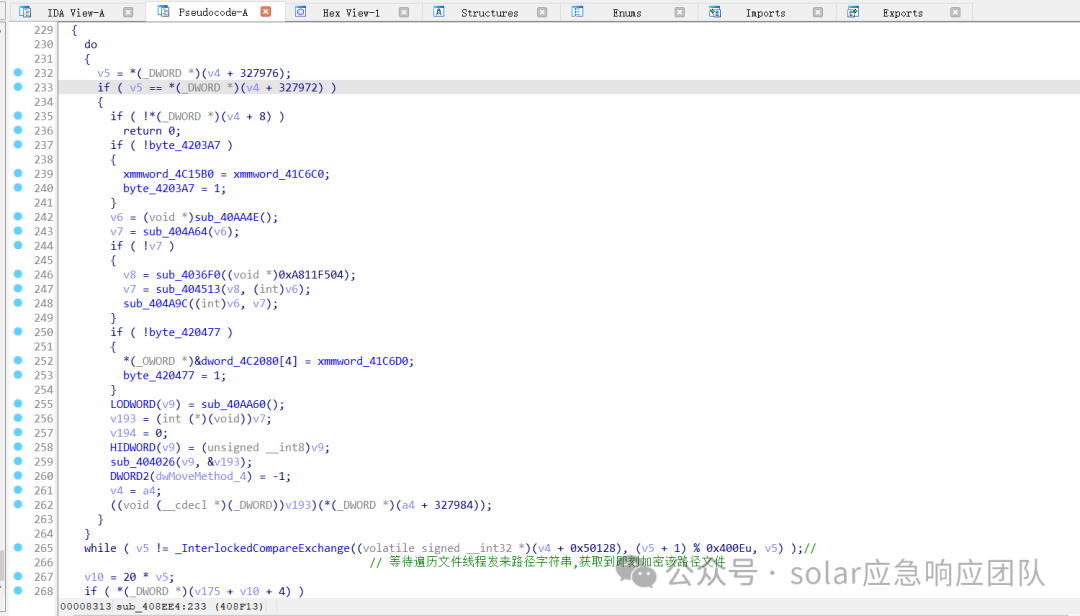The width and height of the screenshot is (1080, 616).
Task: Toggle breakpoint dot on line 259
Action: (18, 461)
